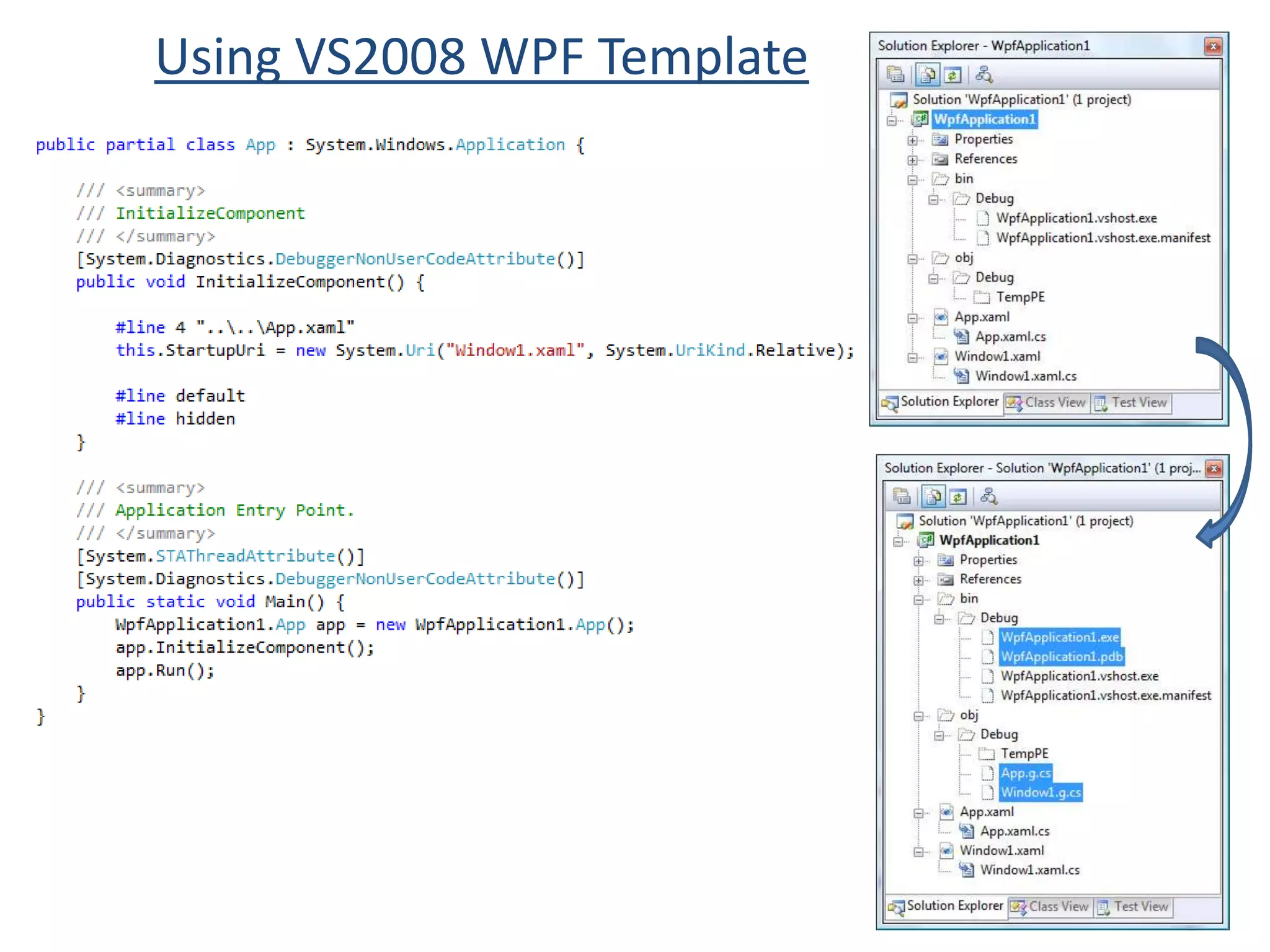The height and width of the screenshot is (952, 1270).
Task: Click Refresh icon in top Solution Explorer toolbar
Action: (x=952, y=75)
